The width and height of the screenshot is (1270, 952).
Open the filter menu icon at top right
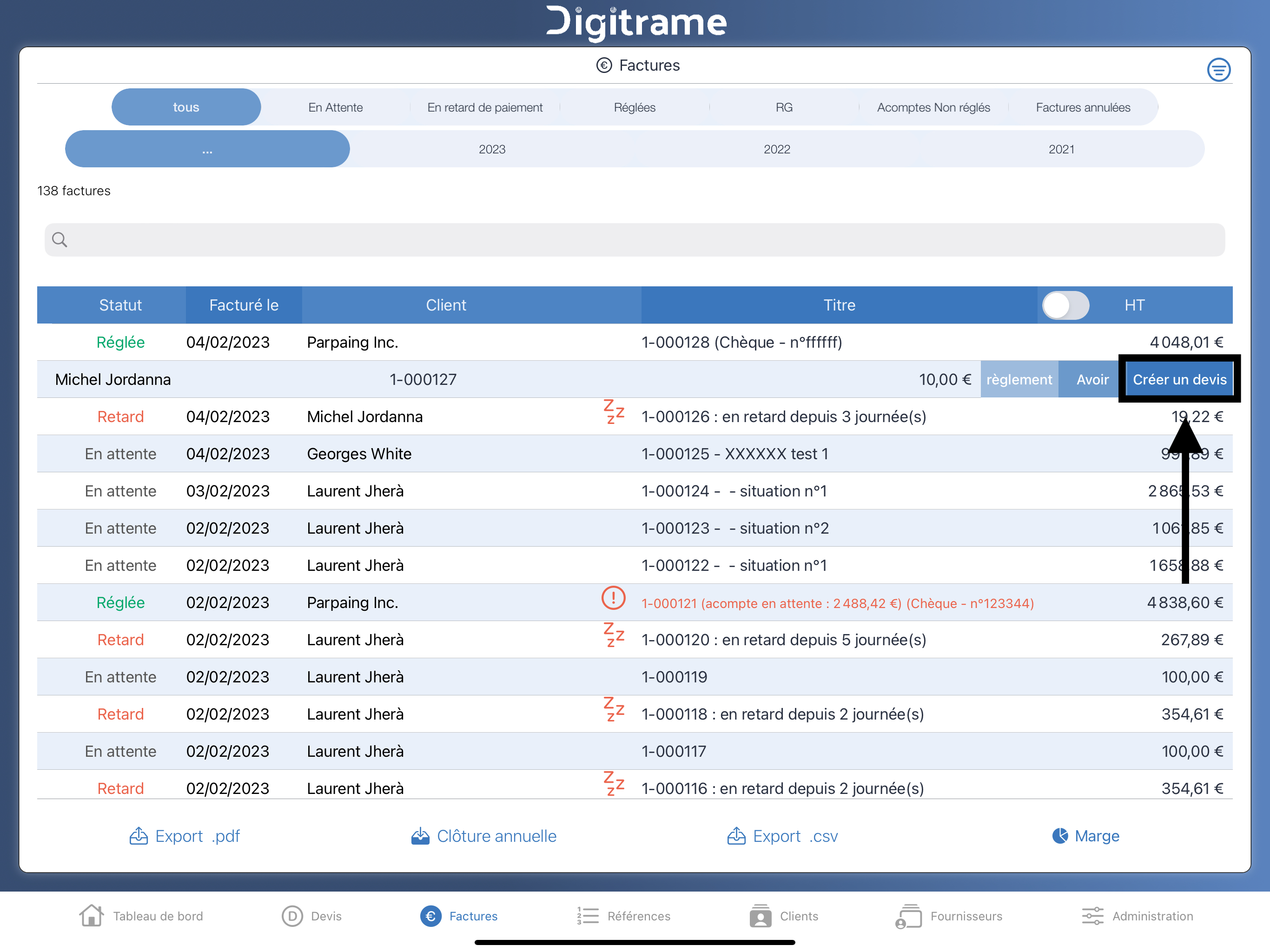pyautogui.click(x=1218, y=70)
